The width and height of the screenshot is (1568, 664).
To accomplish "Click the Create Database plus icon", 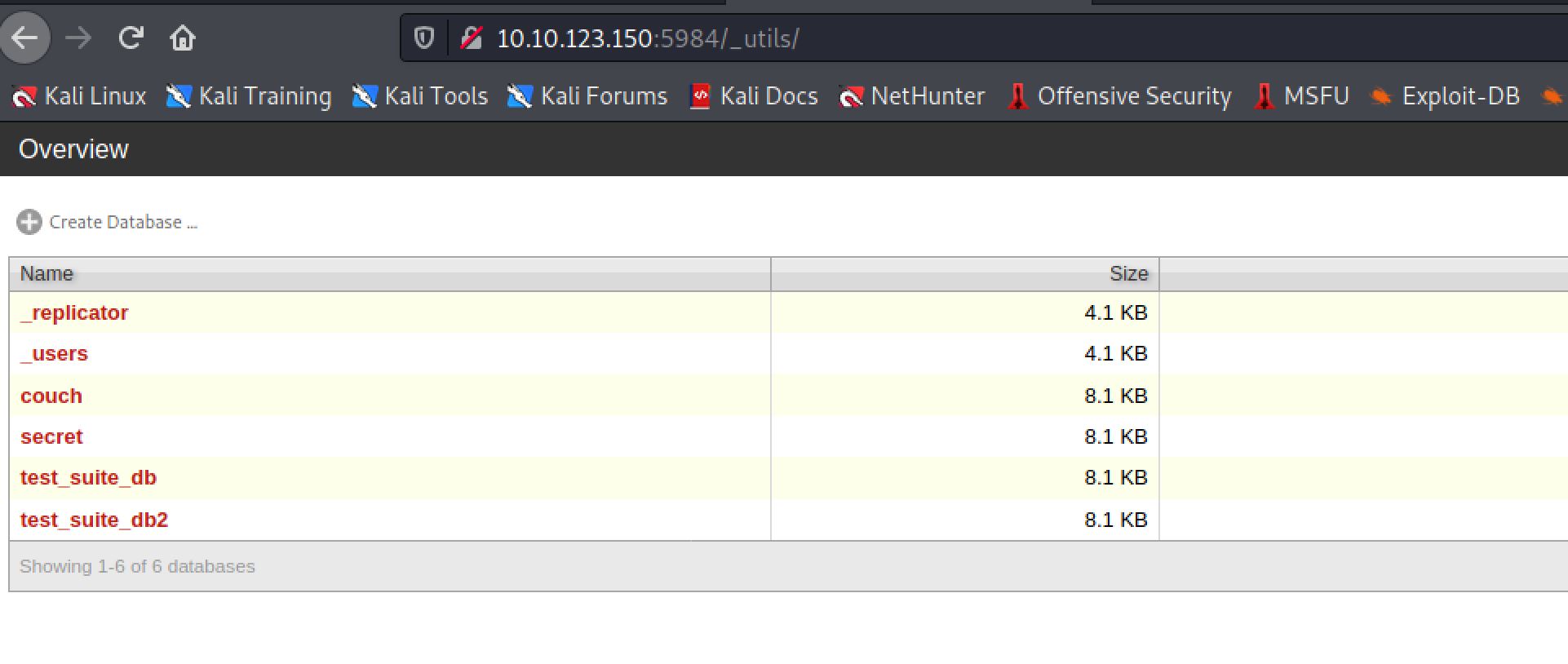I will (x=29, y=222).
